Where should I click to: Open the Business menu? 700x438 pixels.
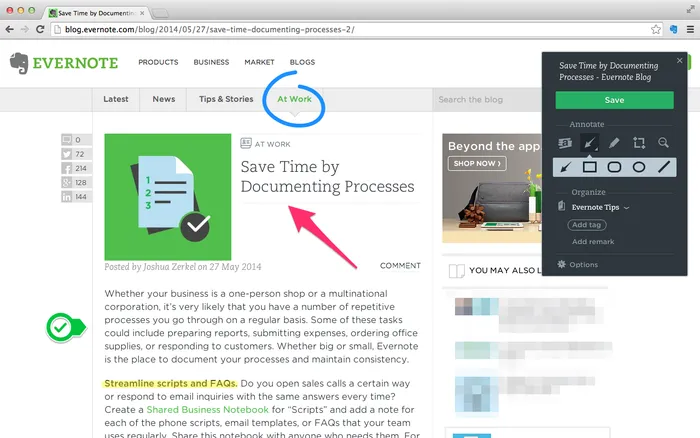(211, 62)
